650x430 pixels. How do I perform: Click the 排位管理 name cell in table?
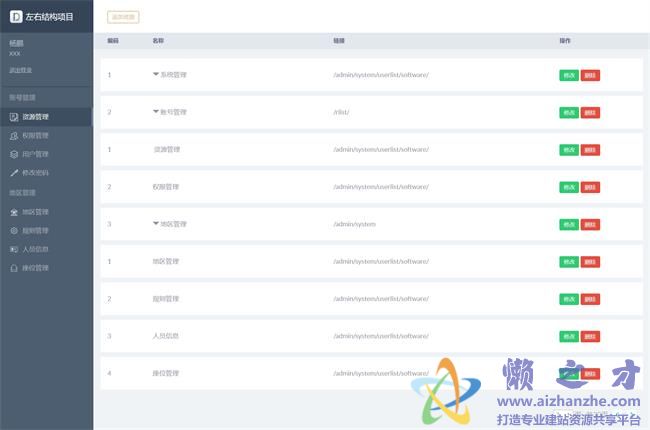(166, 373)
